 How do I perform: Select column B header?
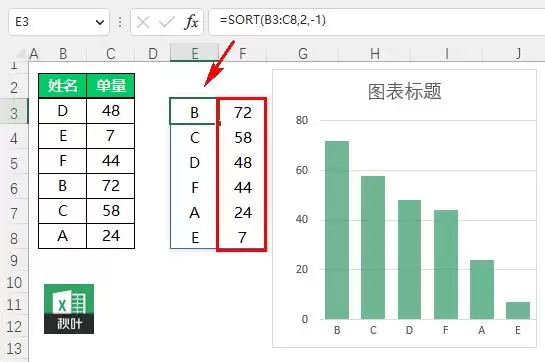pos(63,54)
